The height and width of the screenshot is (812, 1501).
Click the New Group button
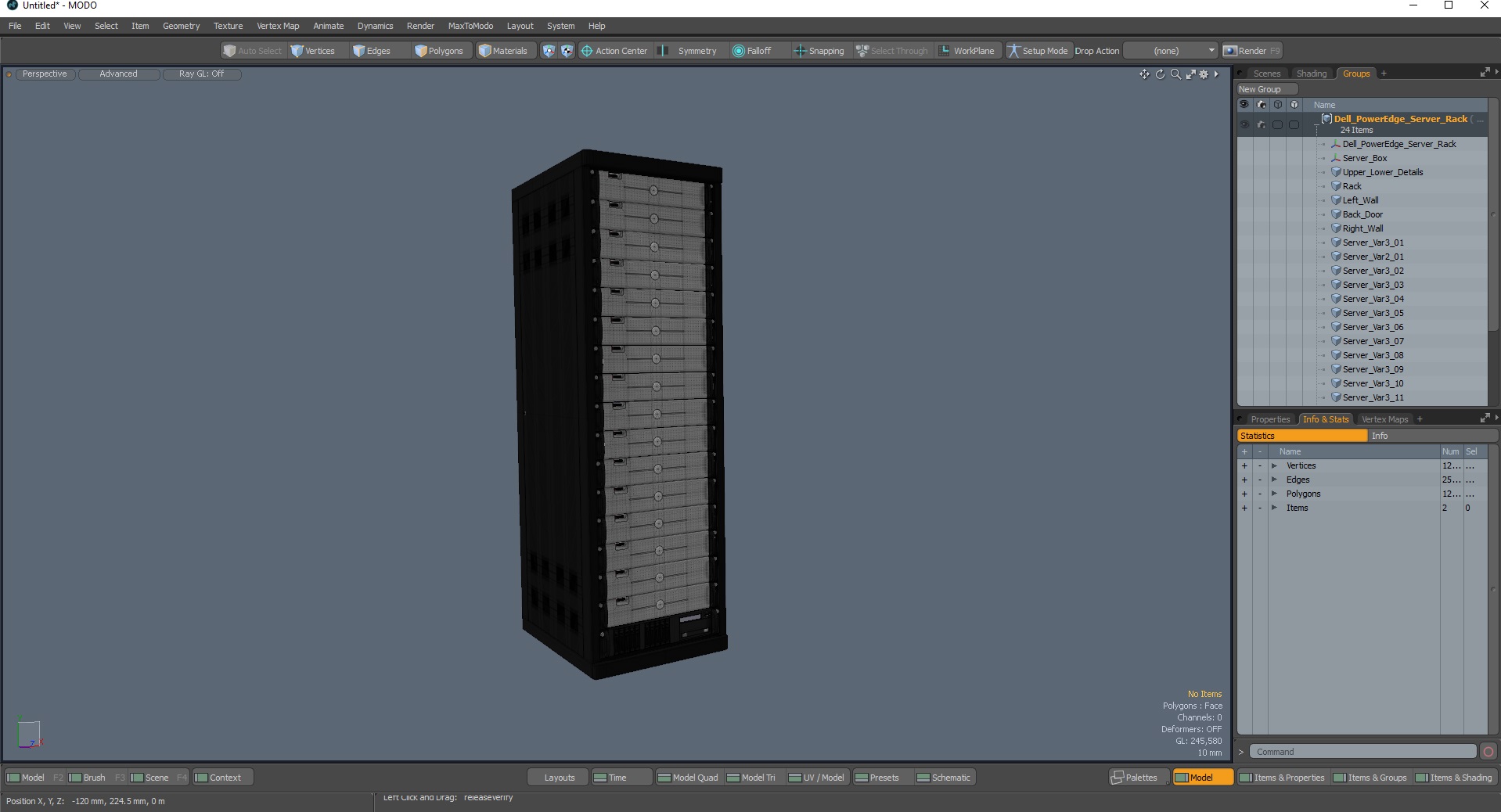pos(1267,89)
